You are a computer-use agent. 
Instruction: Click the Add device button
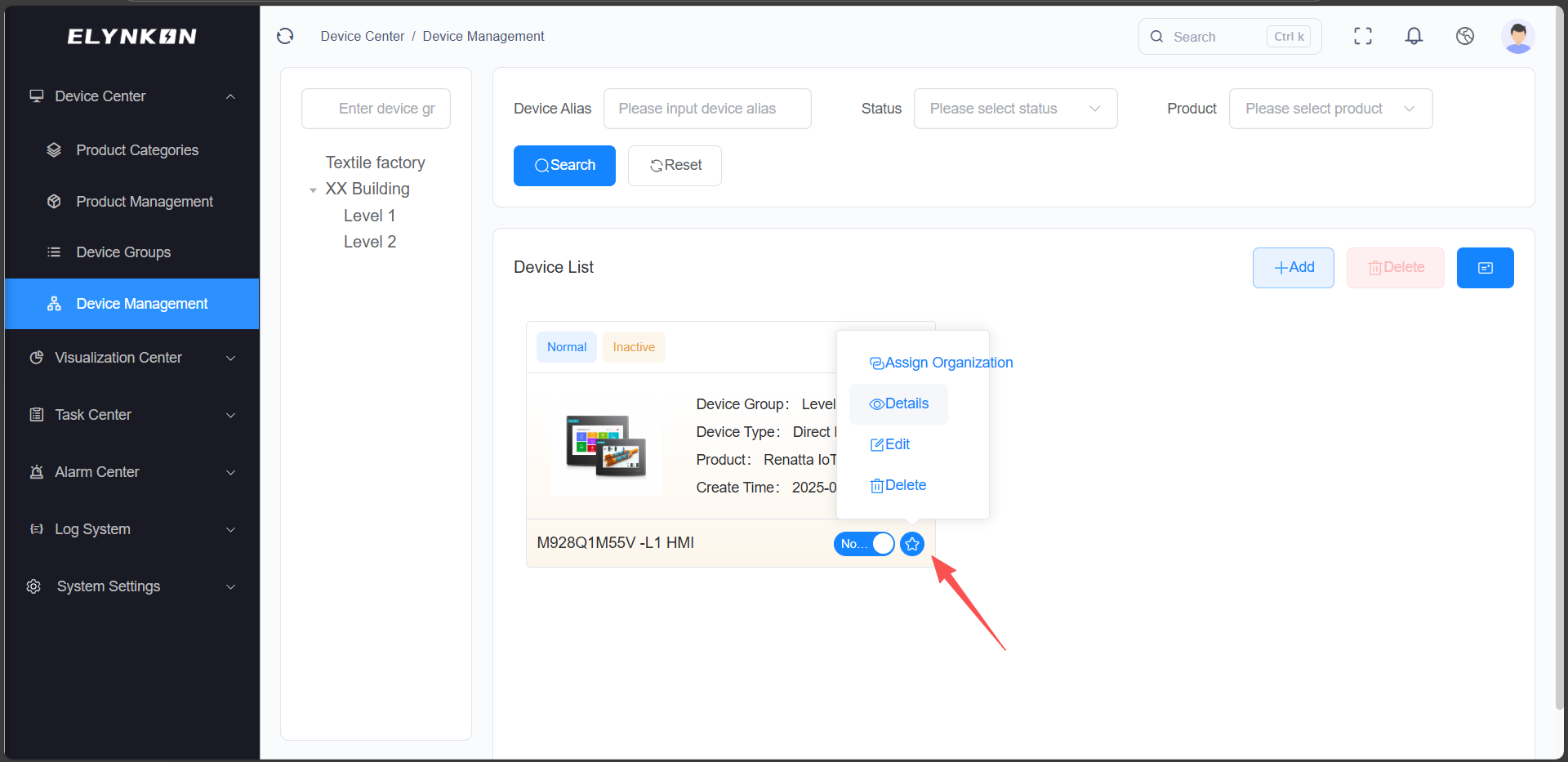click(1294, 268)
